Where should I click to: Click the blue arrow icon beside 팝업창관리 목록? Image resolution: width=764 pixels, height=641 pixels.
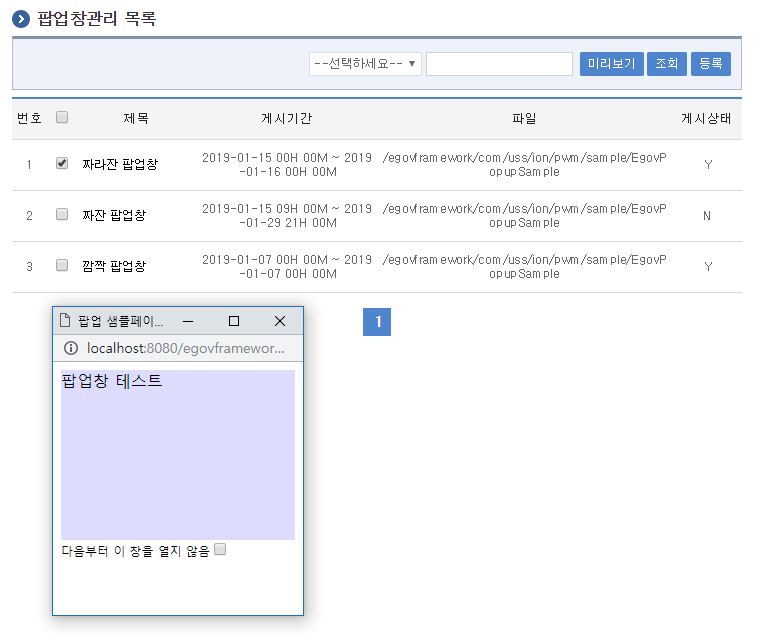pyautogui.click(x=21, y=20)
